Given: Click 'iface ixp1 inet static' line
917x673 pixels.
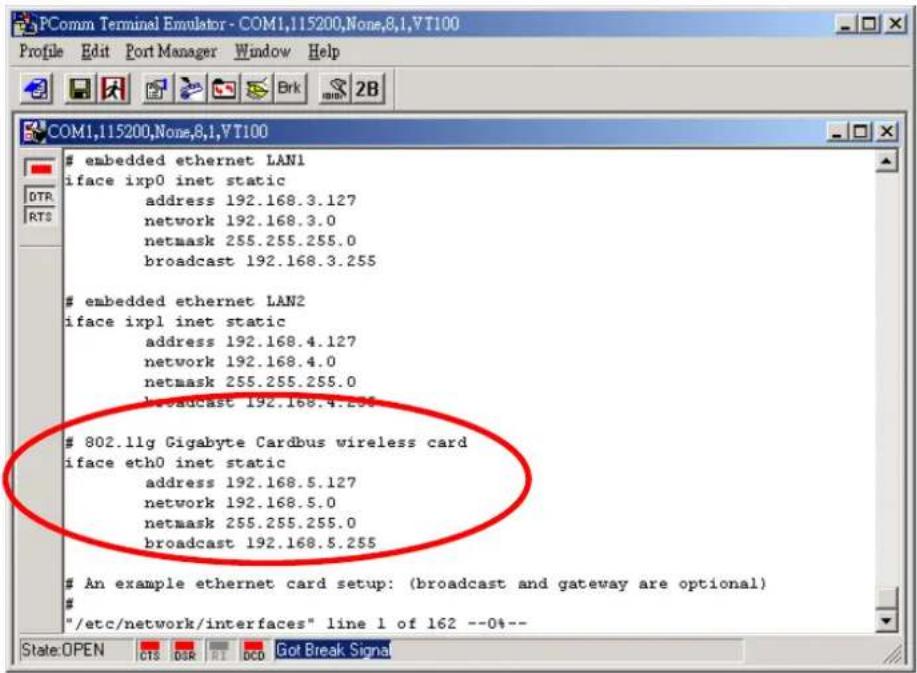Looking at the screenshot, I should click(175, 322).
